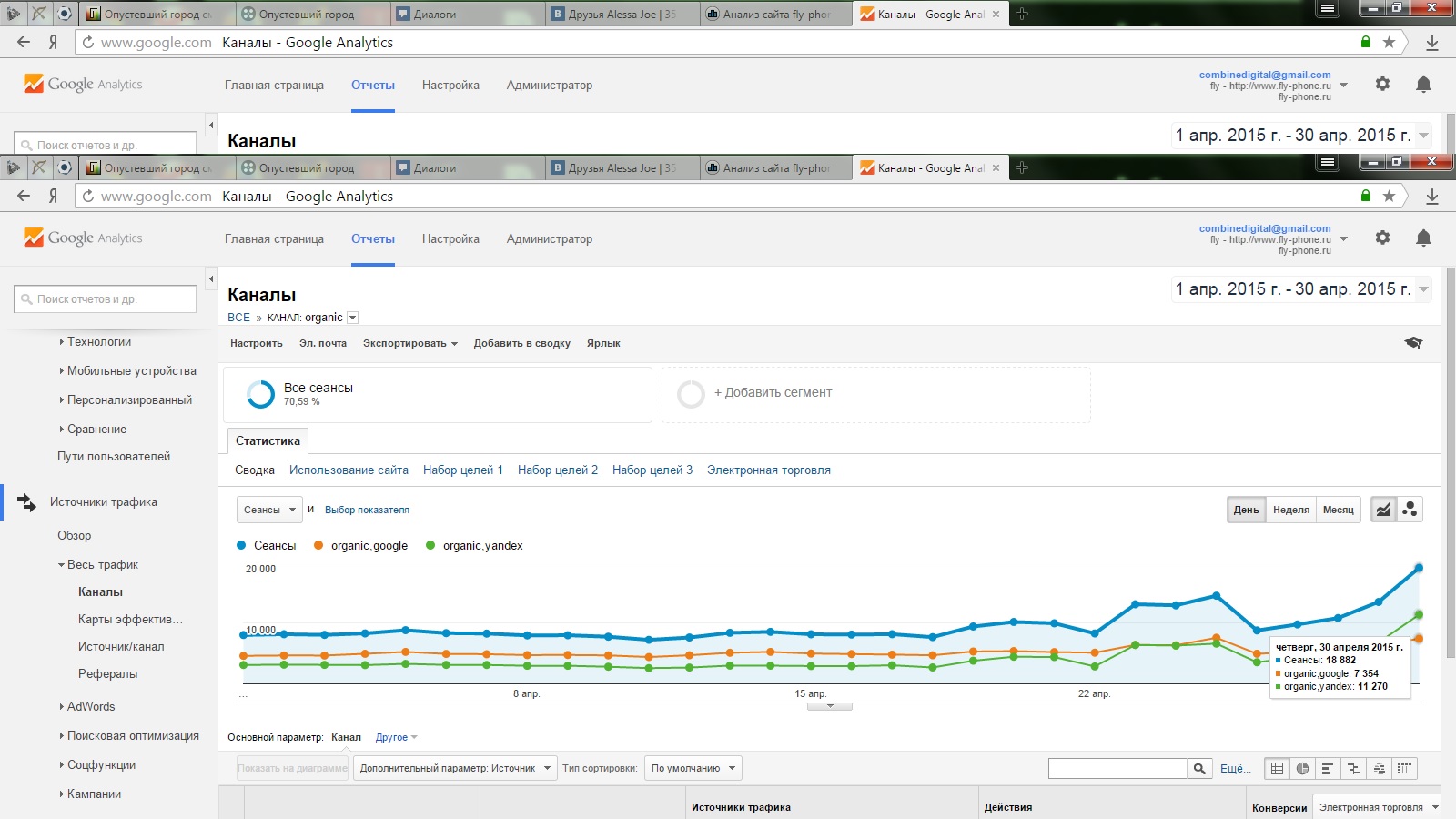The width and height of the screenshot is (1456, 819).
Task: Open the КАНАЛ organic breadcrumb dropdown
Action: coord(353,318)
